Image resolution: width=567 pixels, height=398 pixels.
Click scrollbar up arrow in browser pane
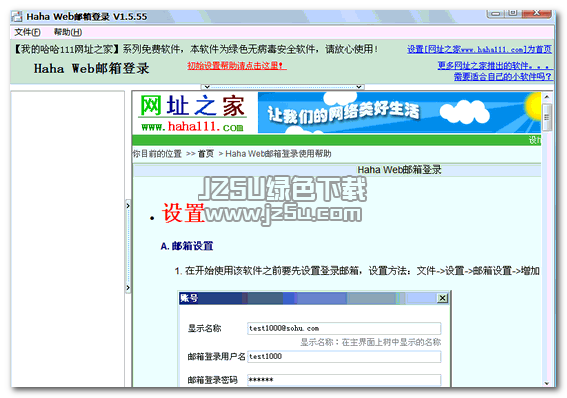point(547,97)
